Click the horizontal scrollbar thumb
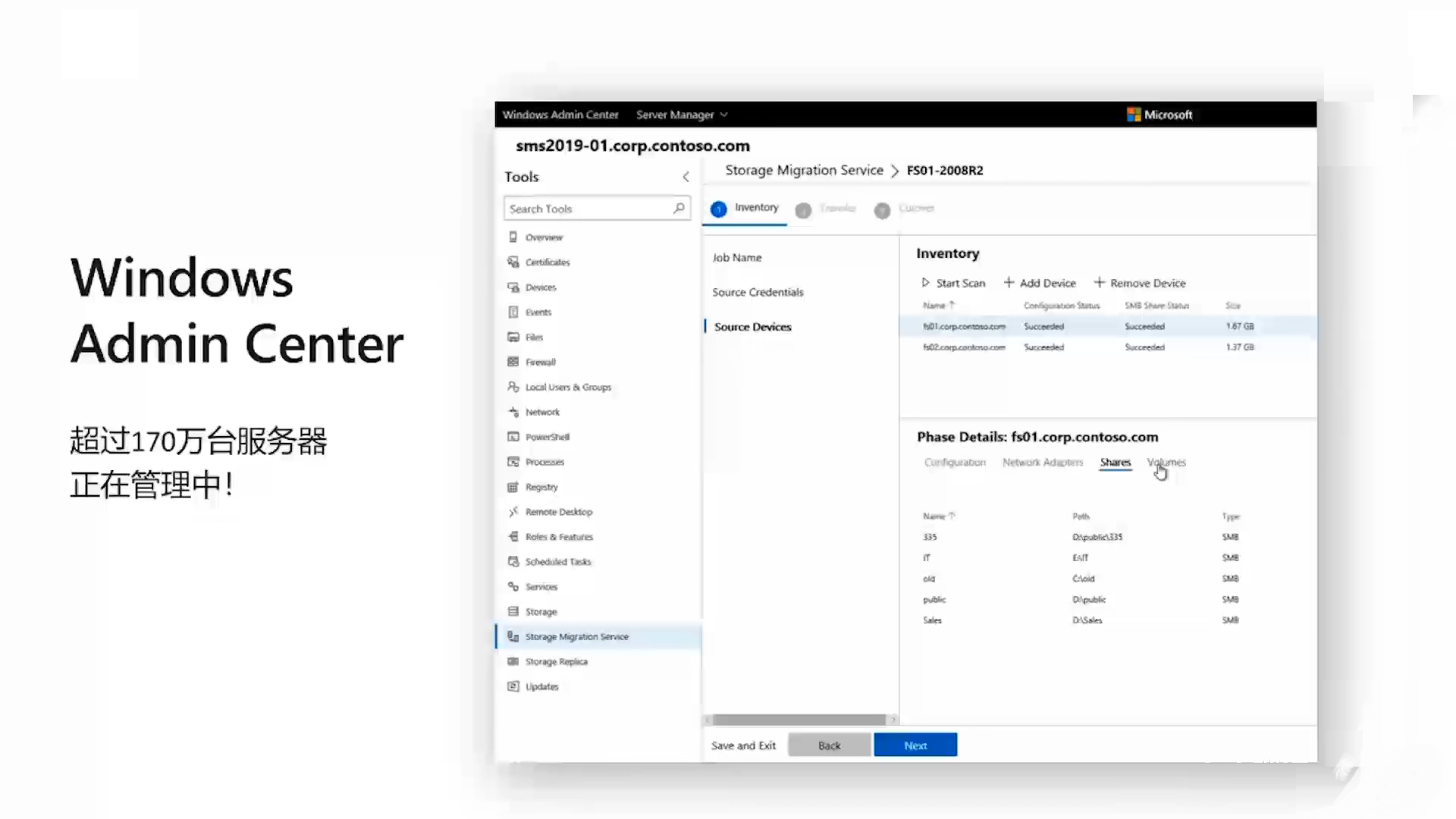The width and height of the screenshot is (1456, 819). pos(799,720)
